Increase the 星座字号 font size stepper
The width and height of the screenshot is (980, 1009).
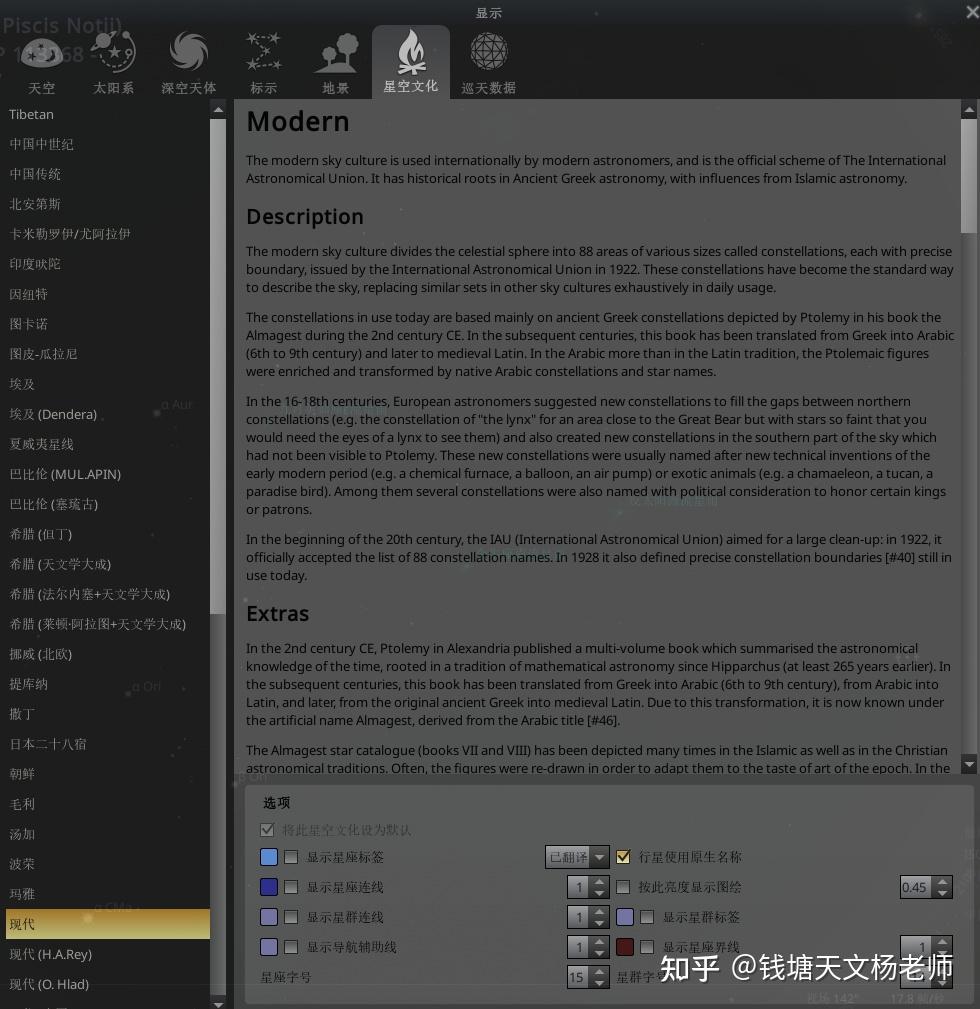(600, 972)
